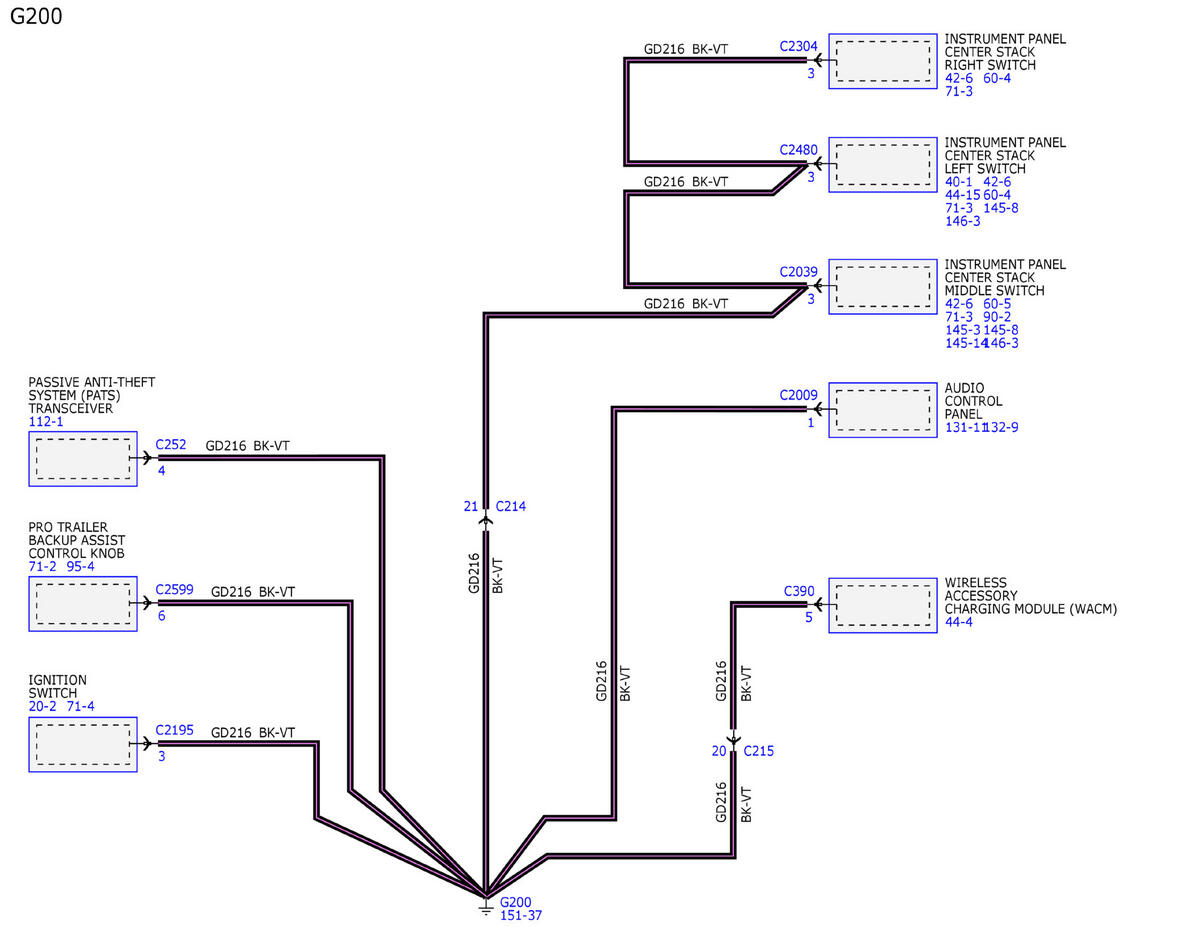Select the "WIRELESS ACCESSORY CHARGING MODULE (WACM)" label
The image size is (1200, 927).
pyautogui.click(x=1031, y=596)
